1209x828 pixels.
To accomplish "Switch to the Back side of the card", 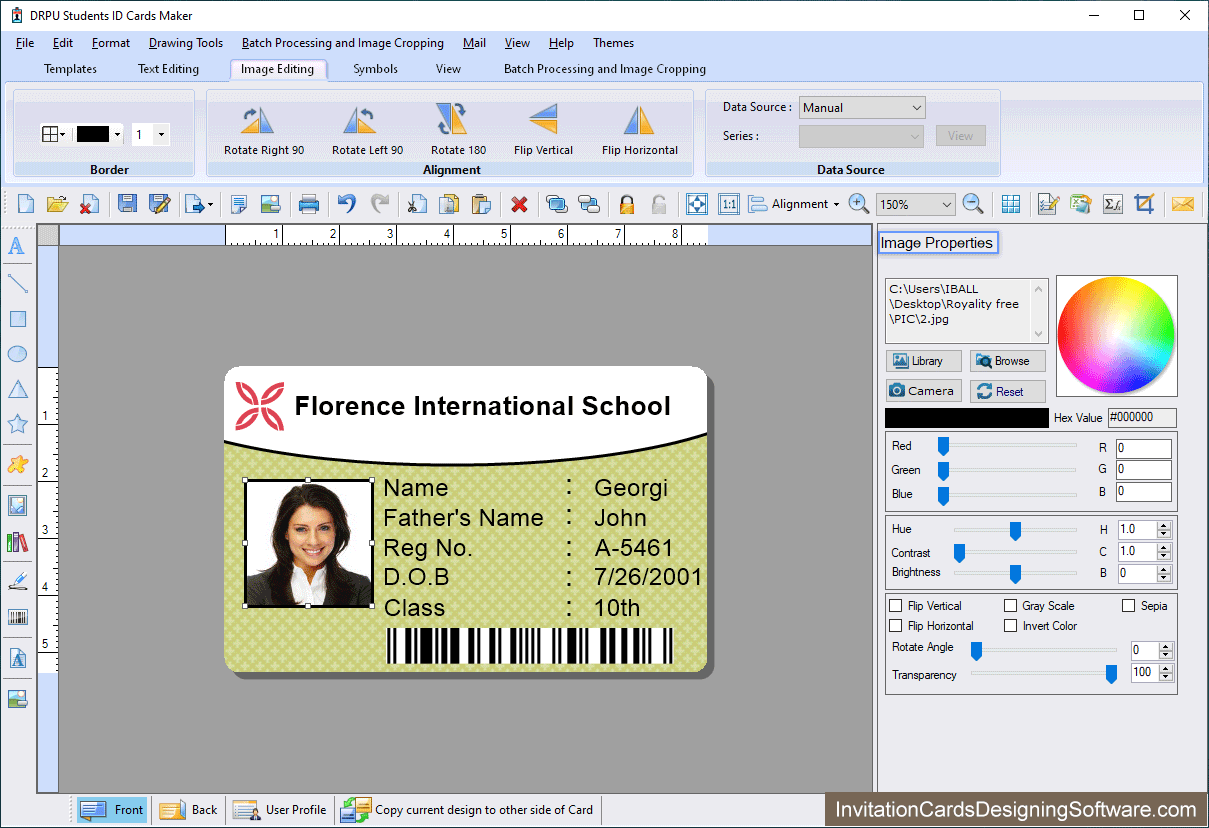I will pyautogui.click(x=188, y=810).
